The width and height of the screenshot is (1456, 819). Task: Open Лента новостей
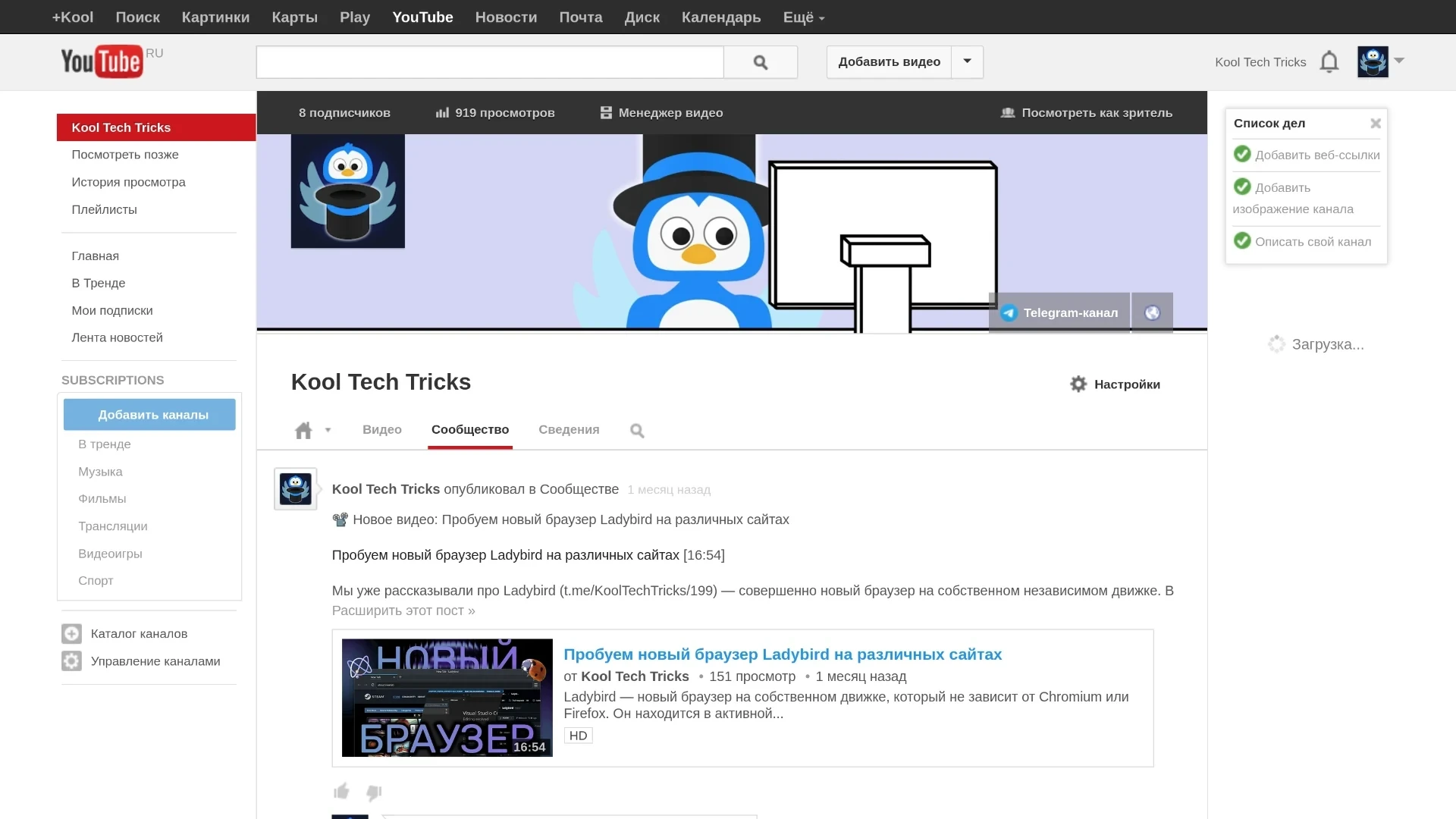tap(117, 337)
